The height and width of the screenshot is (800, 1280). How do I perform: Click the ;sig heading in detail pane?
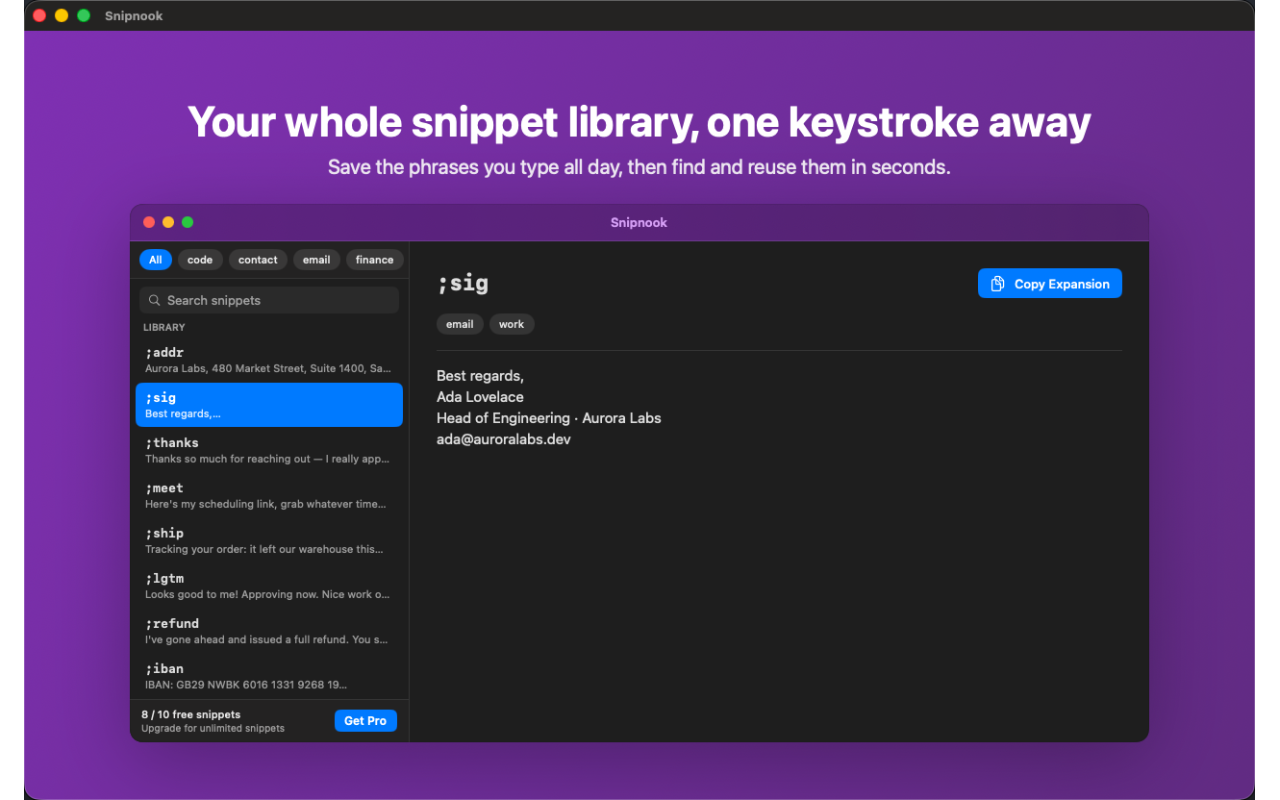pos(463,283)
